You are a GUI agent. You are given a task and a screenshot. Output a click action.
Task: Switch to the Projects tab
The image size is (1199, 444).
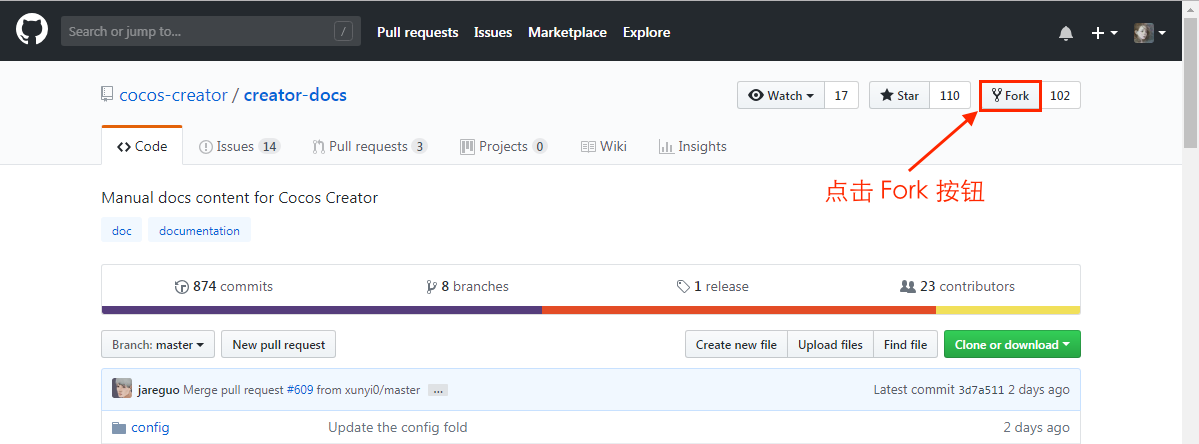[504, 146]
